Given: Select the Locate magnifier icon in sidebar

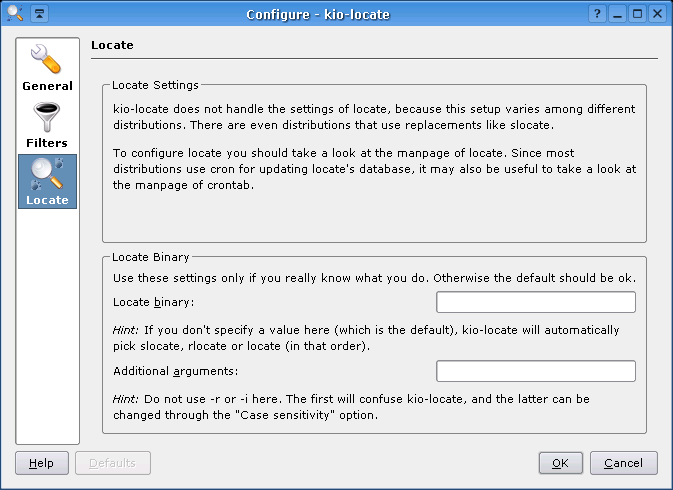Looking at the screenshot, I should coord(47,173).
